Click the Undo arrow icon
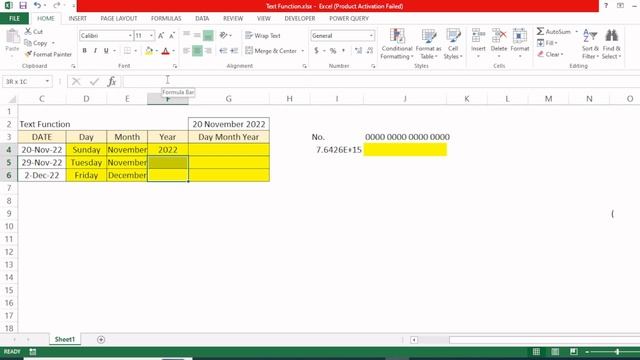This screenshot has height=360, width=640. pyautogui.click(x=37, y=5)
